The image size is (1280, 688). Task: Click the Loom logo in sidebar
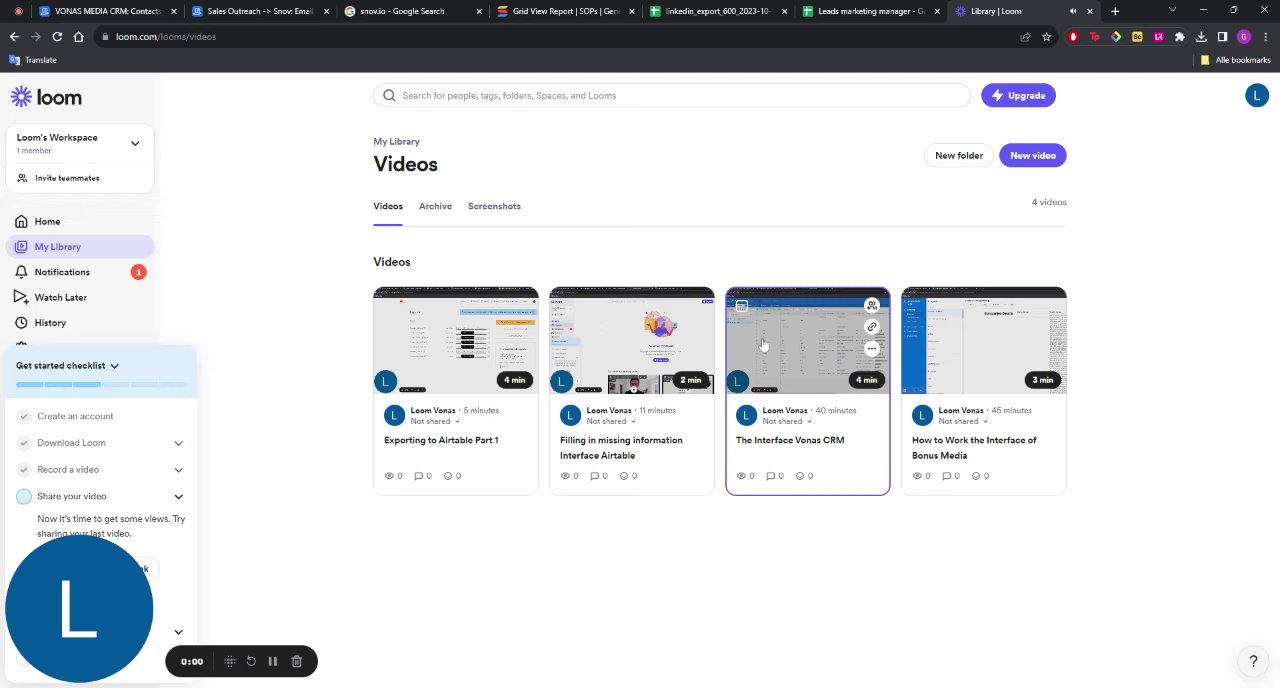(x=46, y=97)
